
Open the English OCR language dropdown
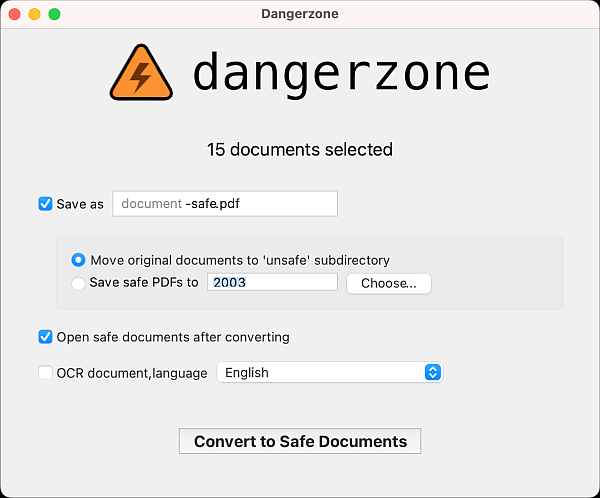[x=330, y=372]
